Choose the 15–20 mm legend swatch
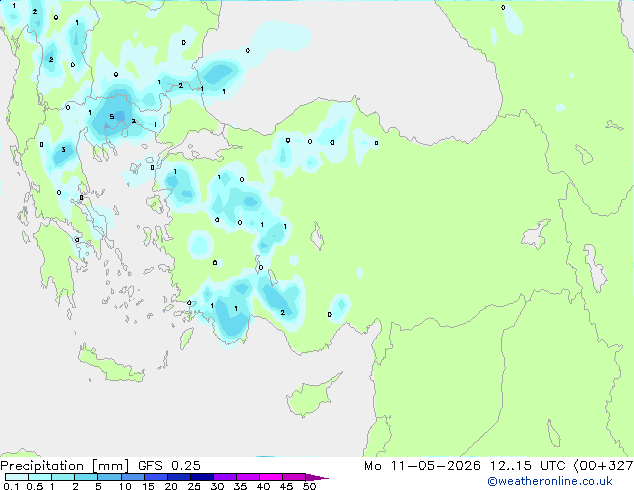 [156, 477]
